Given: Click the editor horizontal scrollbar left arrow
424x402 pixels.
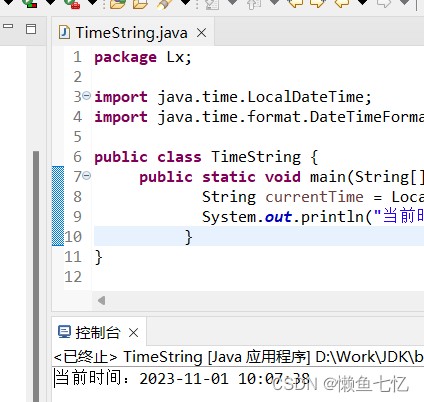Looking at the screenshot, I should coord(102,301).
